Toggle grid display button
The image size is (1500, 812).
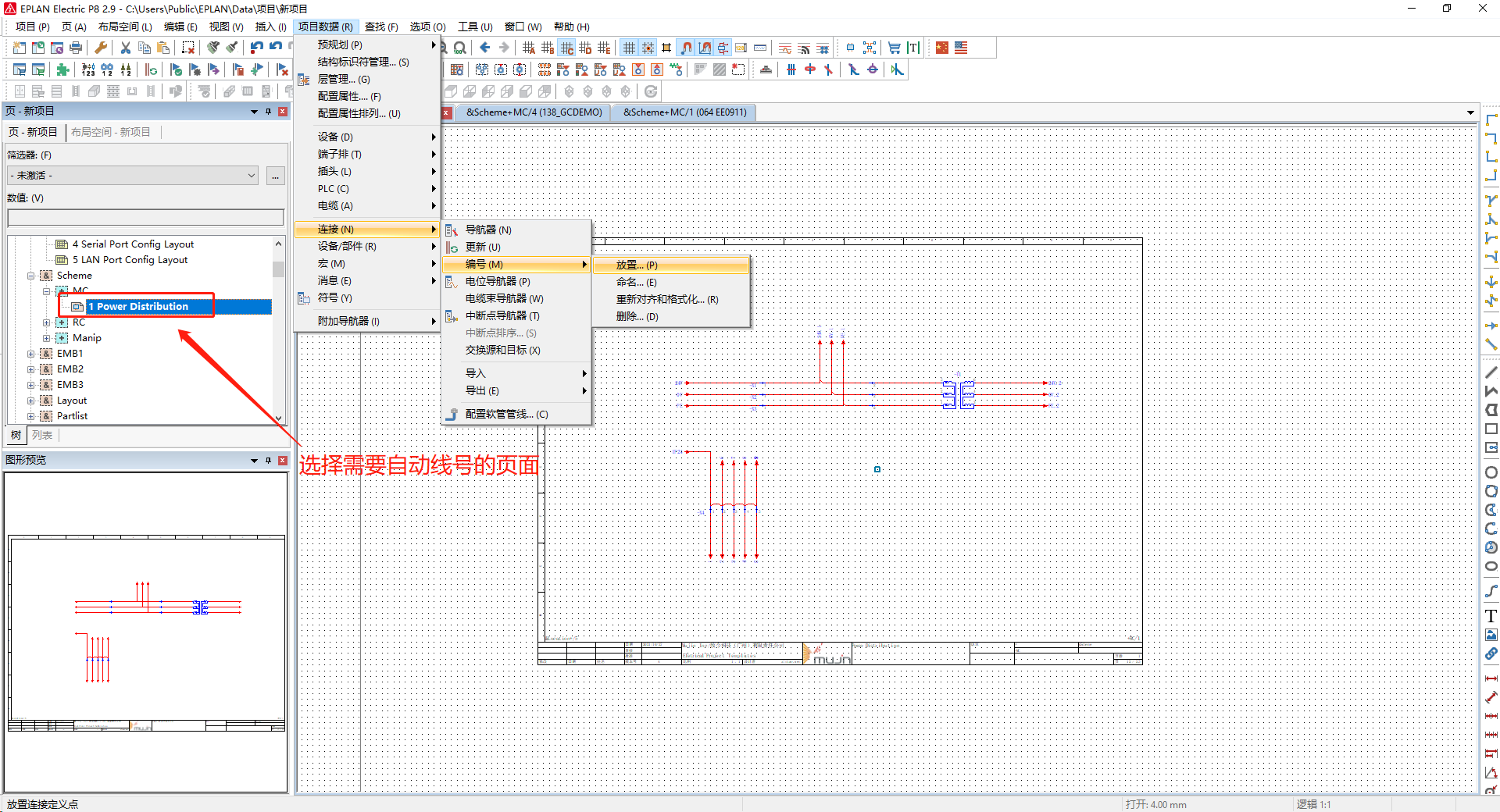pyautogui.click(x=629, y=48)
